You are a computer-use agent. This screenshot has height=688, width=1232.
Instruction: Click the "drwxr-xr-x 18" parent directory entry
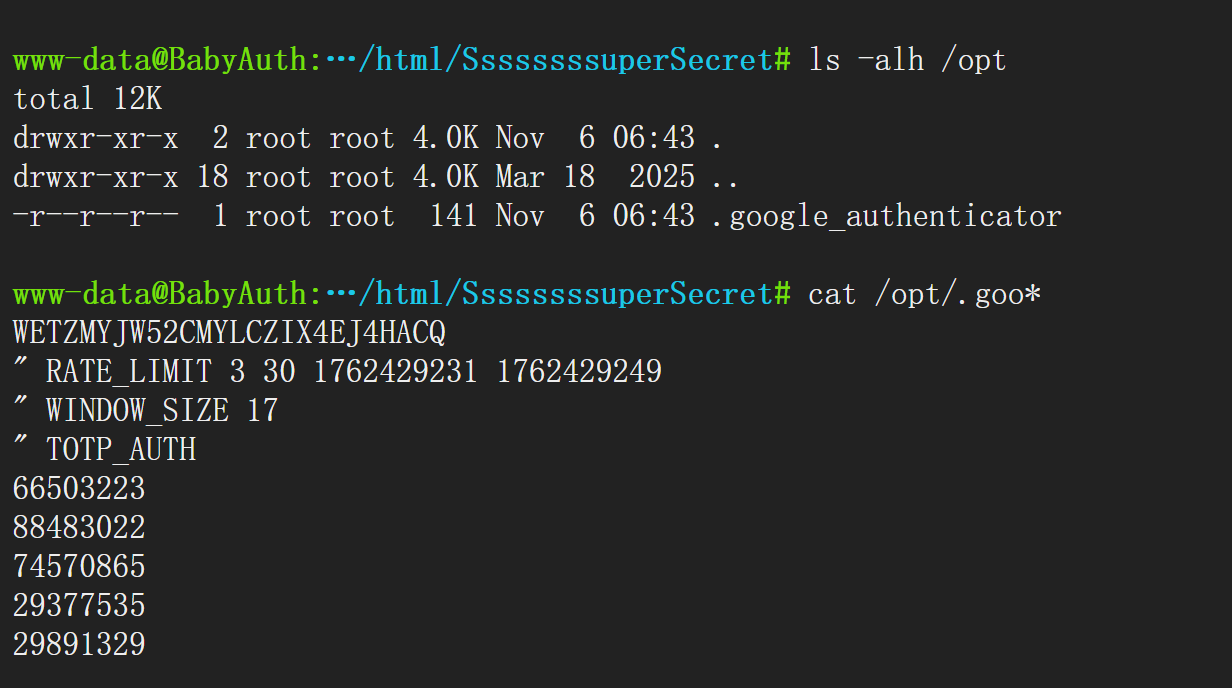pos(120,177)
